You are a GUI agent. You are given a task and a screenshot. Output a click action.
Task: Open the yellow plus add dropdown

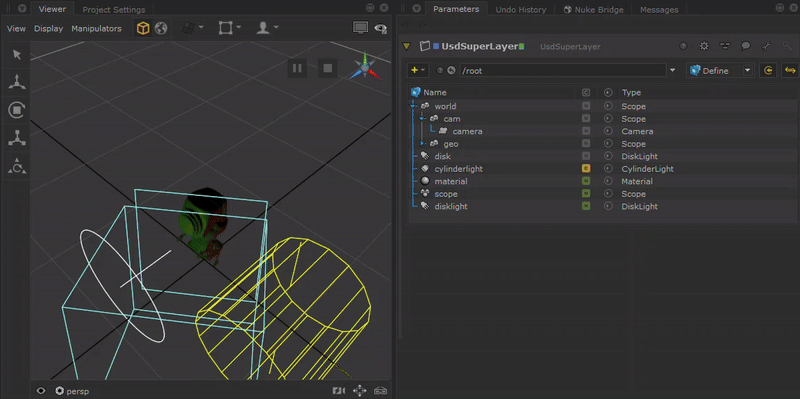tap(418, 70)
